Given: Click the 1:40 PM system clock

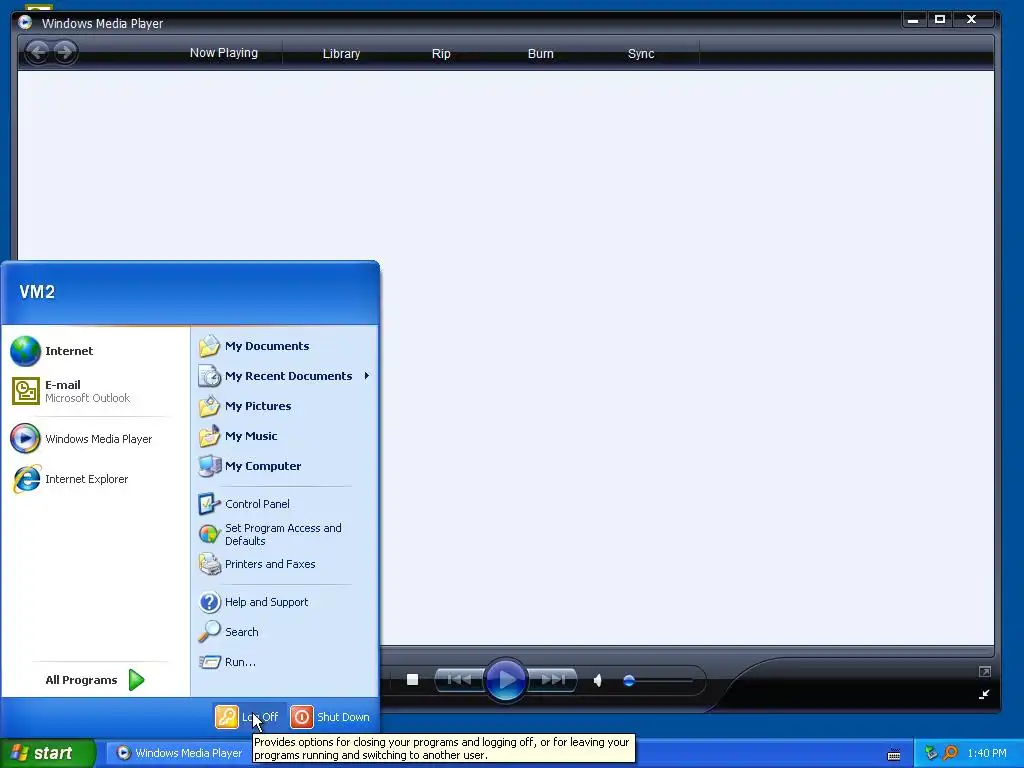Looking at the screenshot, I should coord(987,753).
